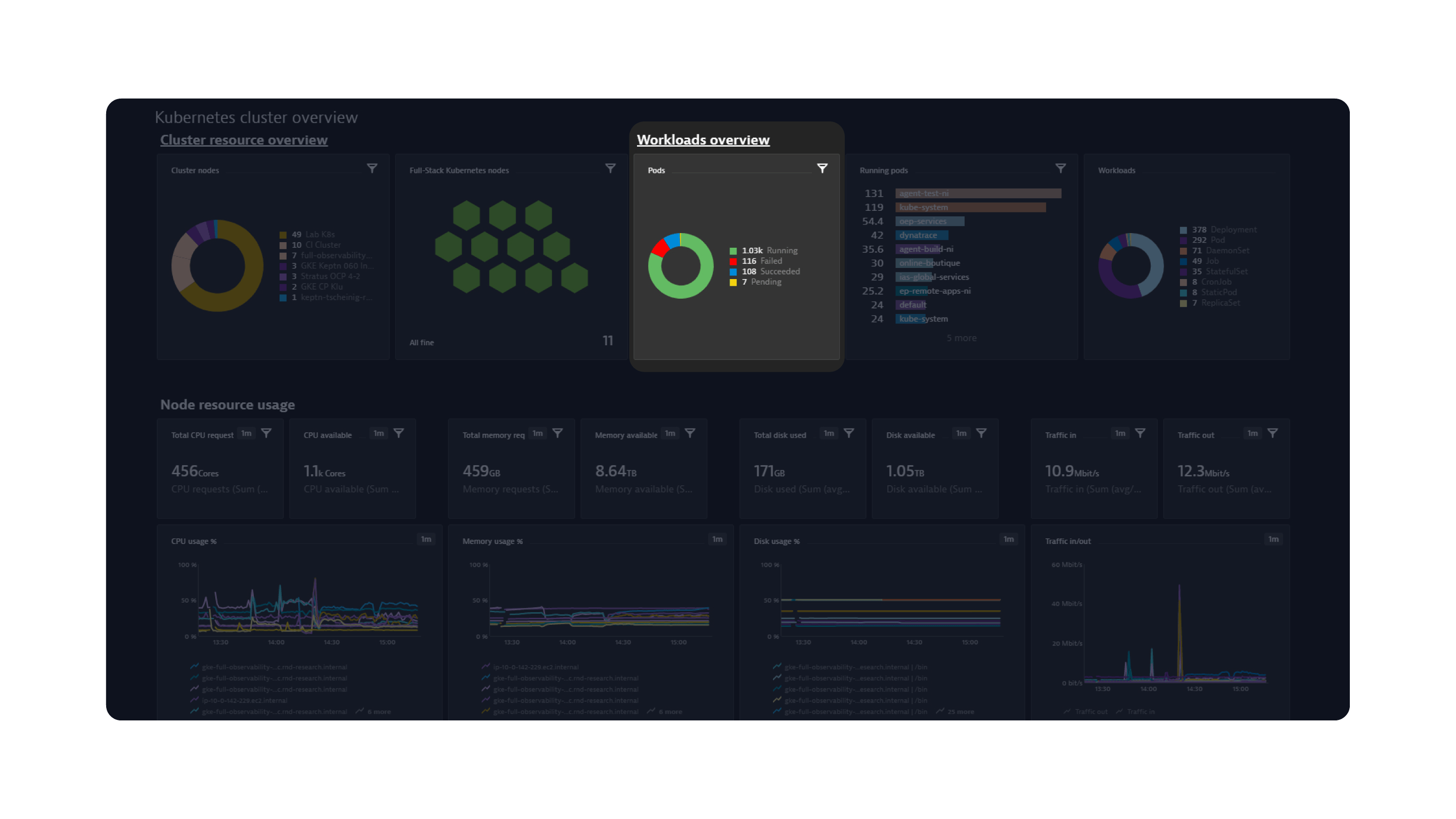Click filter icon on Total CPU request tile
This screenshot has height=819, width=1456.
pyautogui.click(x=266, y=434)
